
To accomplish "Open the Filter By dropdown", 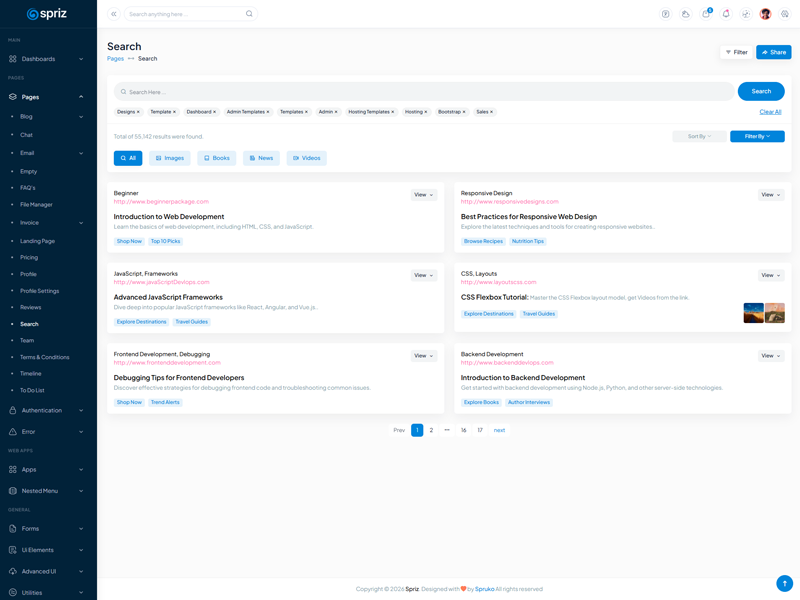I will 757,136.
